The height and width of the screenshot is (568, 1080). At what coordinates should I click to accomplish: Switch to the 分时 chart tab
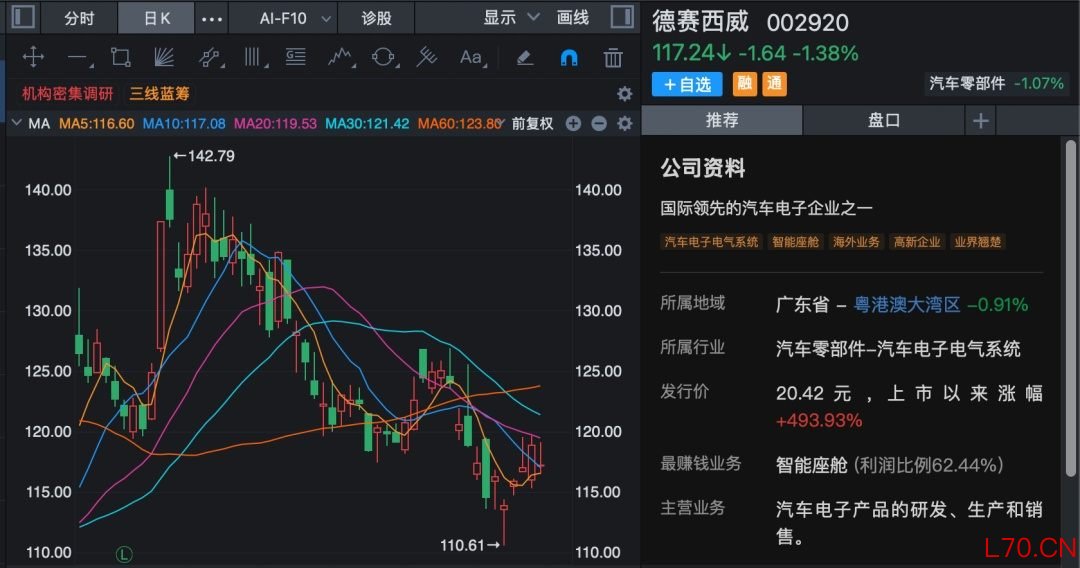click(x=79, y=18)
